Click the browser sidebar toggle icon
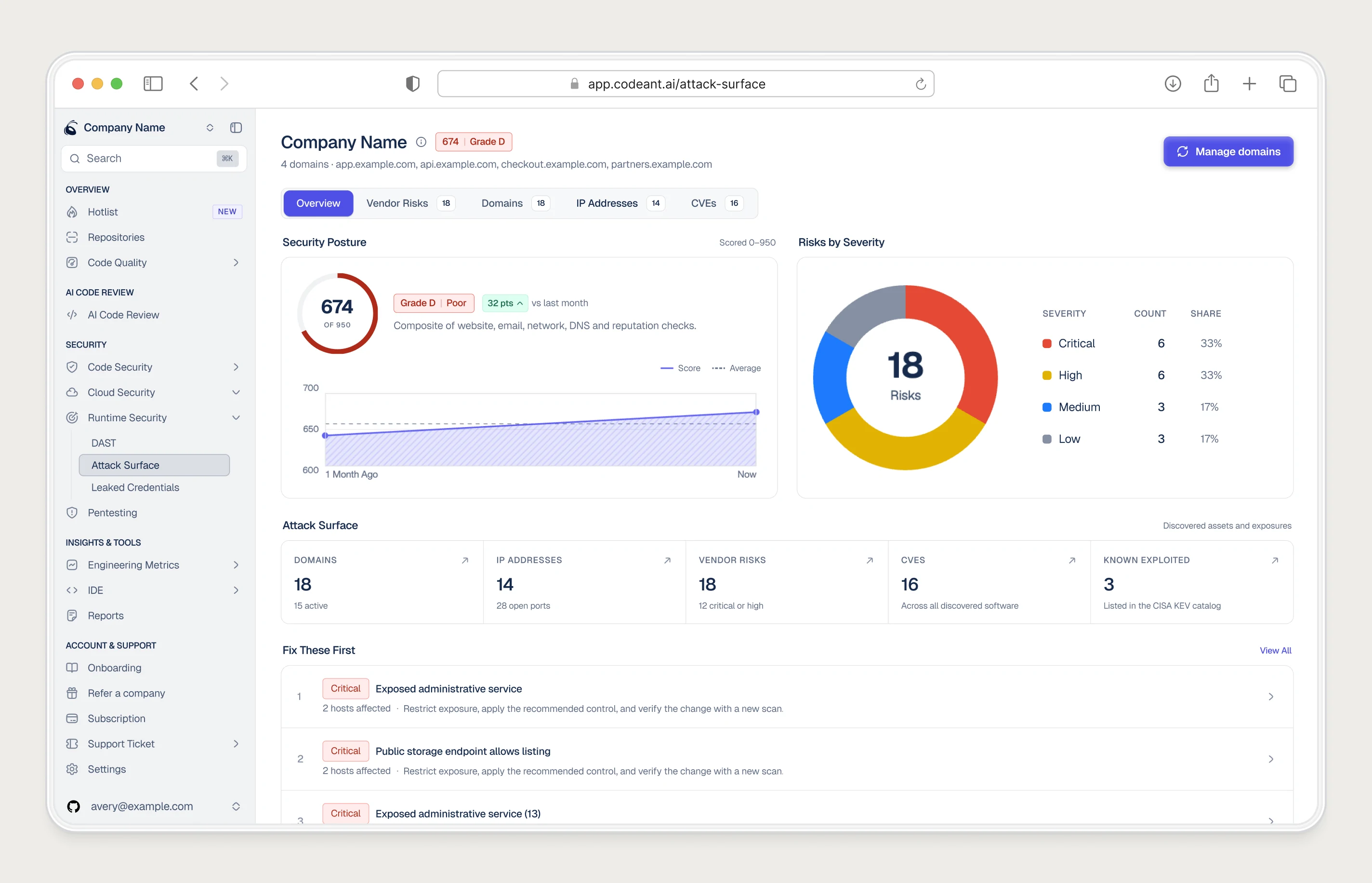1372x883 pixels. click(x=152, y=84)
